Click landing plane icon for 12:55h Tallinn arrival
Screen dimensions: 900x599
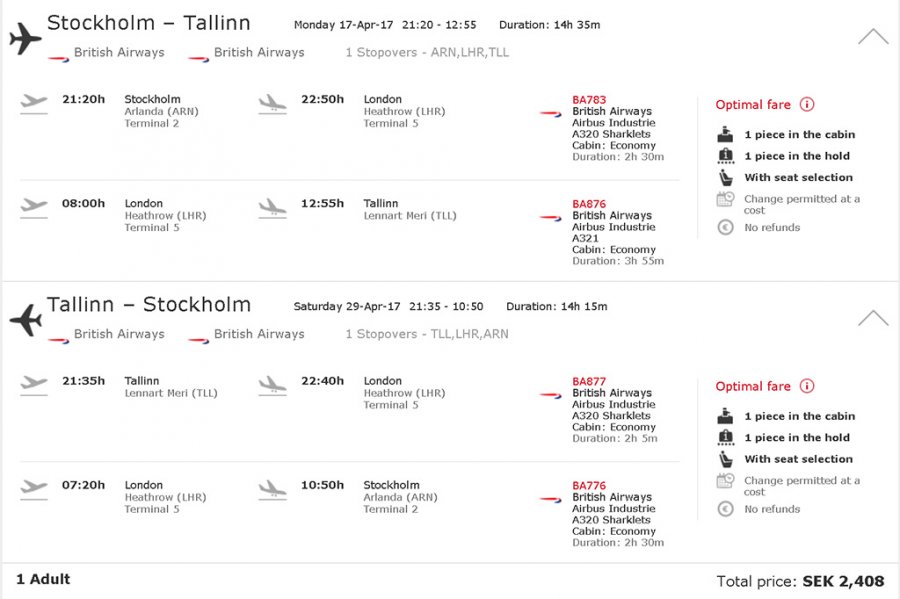[272, 207]
